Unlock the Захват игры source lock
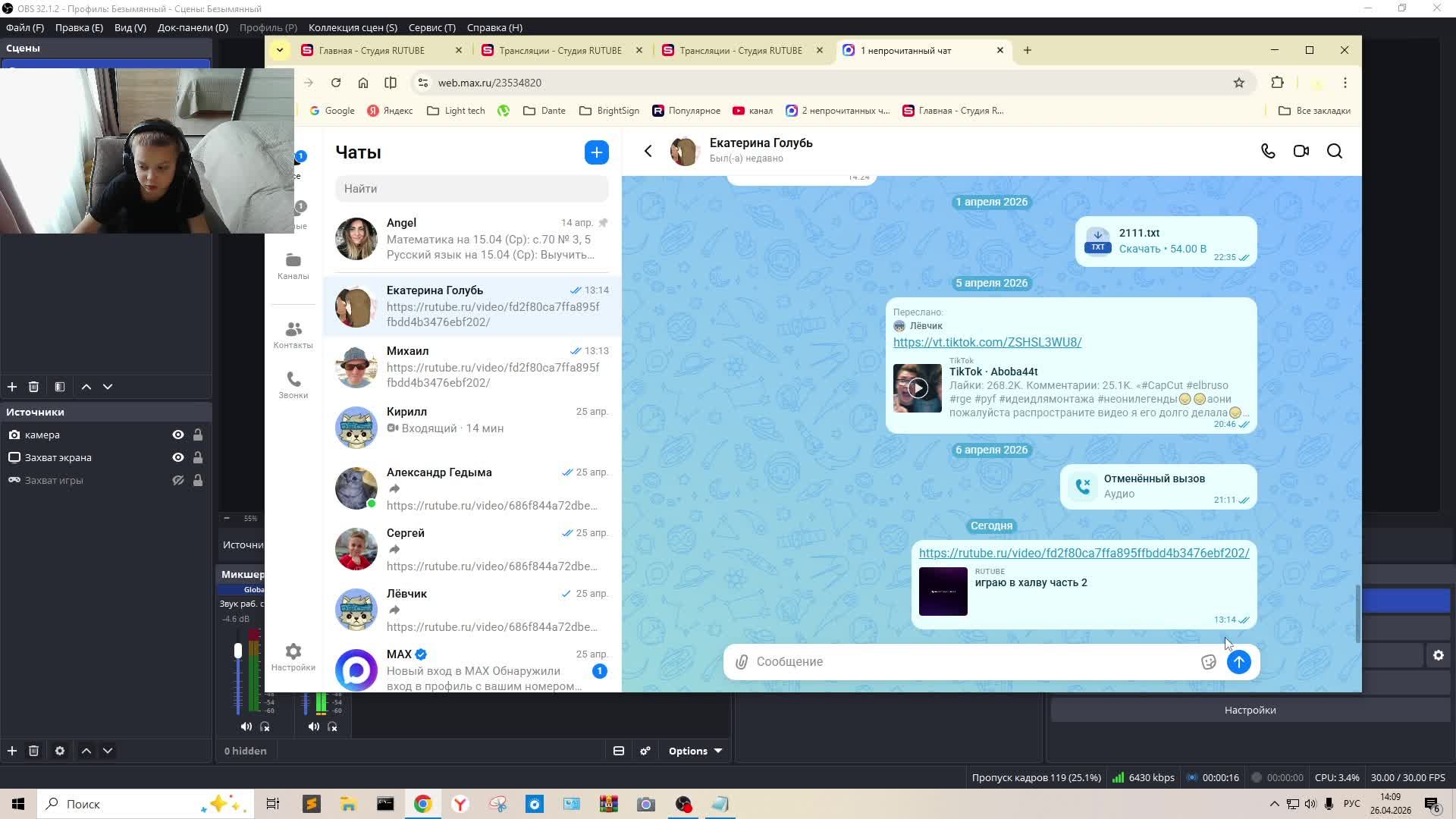Screen dimensions: 1456x819 pos(198,480)
